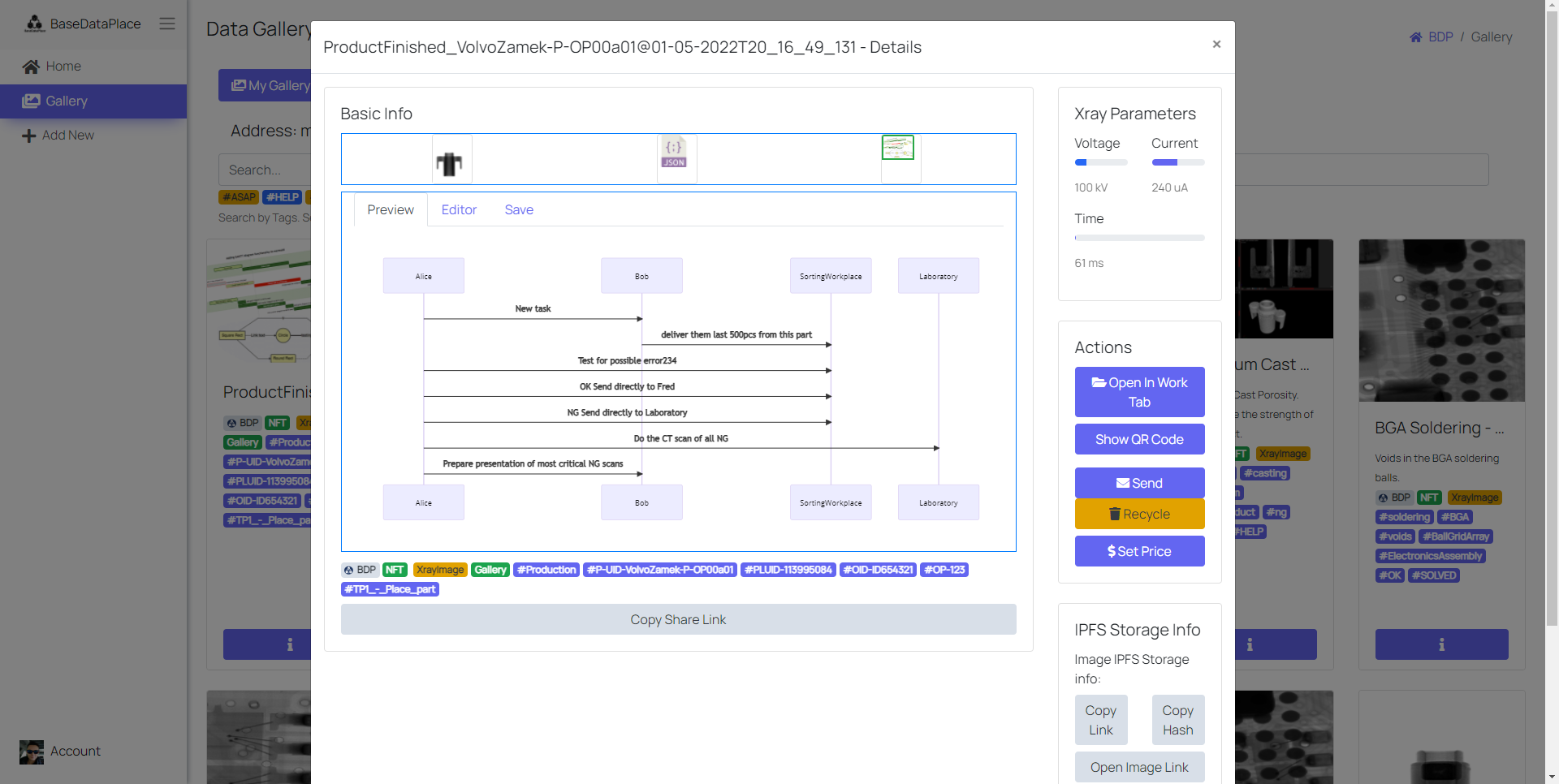Show the QR Code

pyautogui.click(x=1139, y=439)
